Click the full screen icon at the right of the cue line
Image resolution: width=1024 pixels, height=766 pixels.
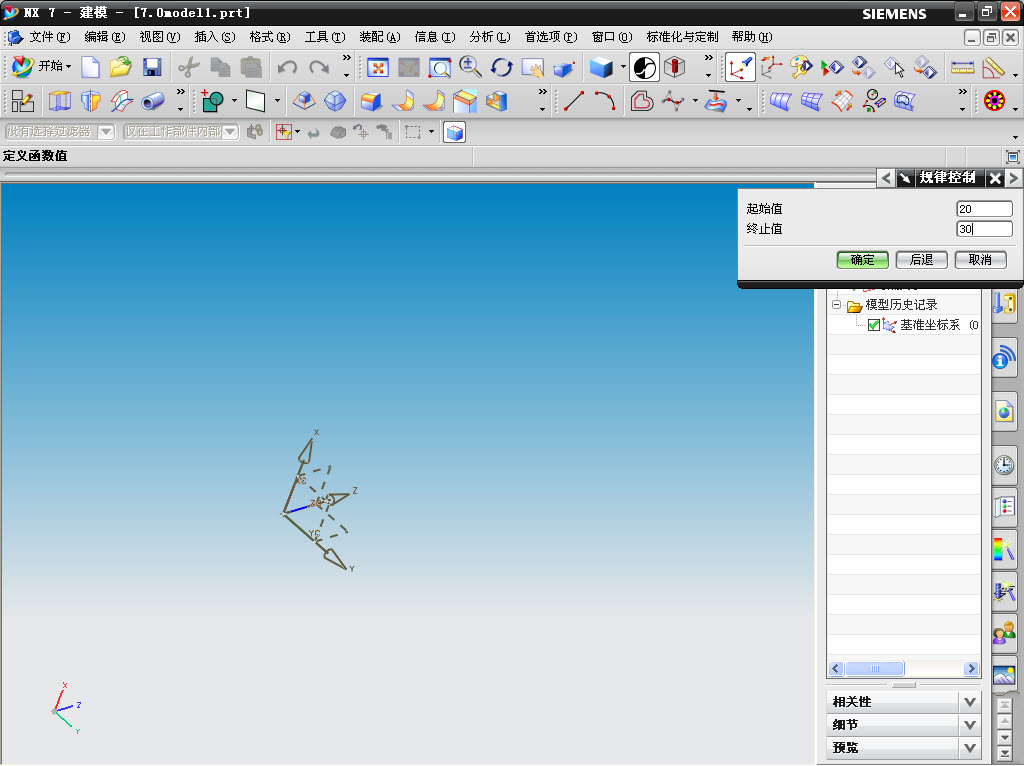[1012, 156]
